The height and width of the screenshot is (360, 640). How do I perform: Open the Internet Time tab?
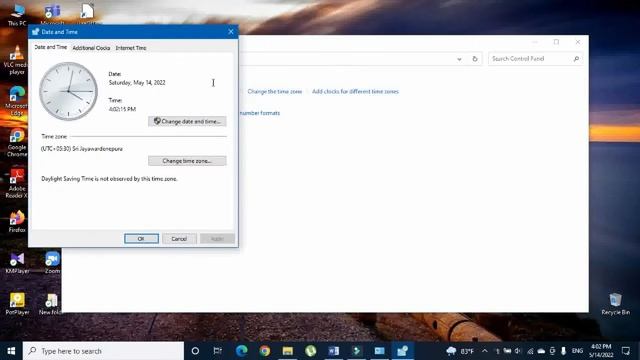(x=131, y=48)
